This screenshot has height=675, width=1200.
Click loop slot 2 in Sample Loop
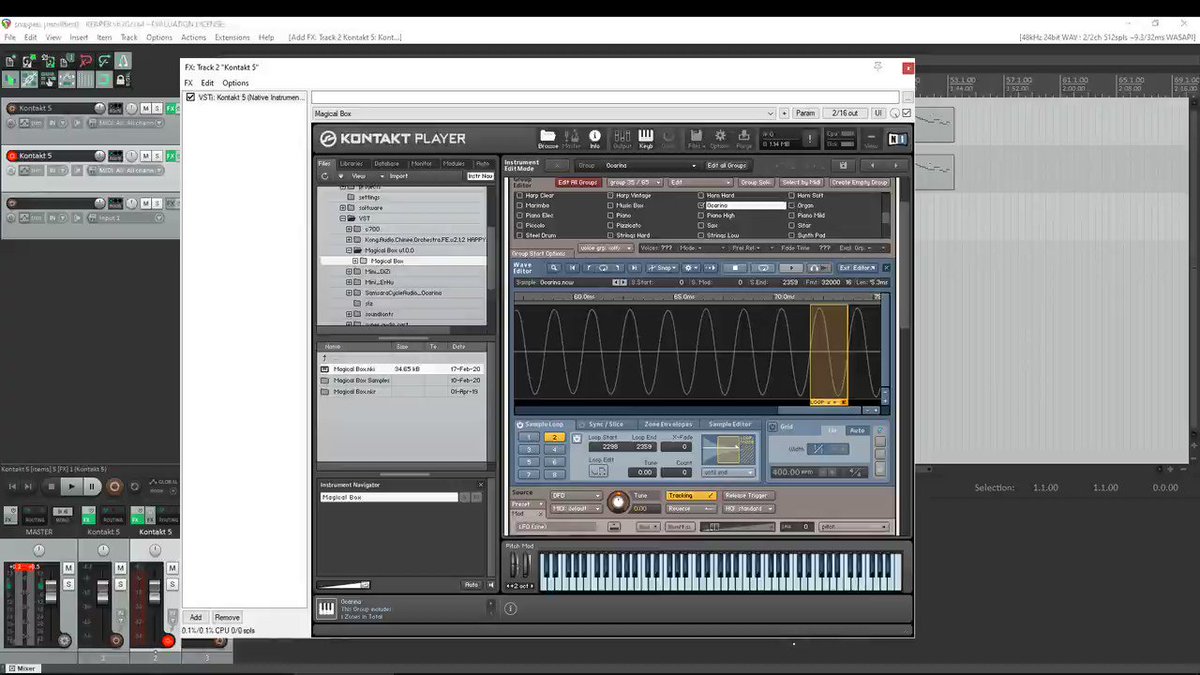[553, 437]
